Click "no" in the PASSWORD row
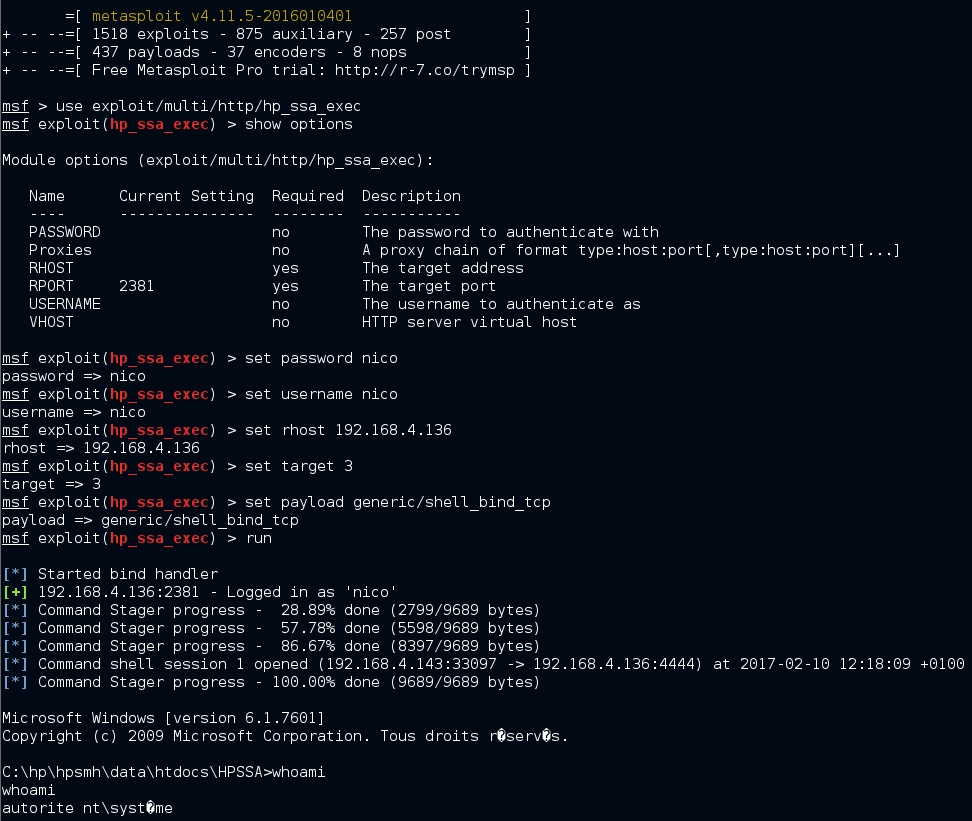 click(x=281, y=232)
